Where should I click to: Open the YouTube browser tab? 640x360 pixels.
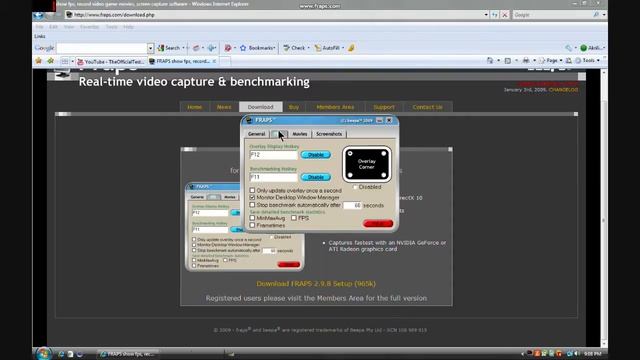(111, 62)
